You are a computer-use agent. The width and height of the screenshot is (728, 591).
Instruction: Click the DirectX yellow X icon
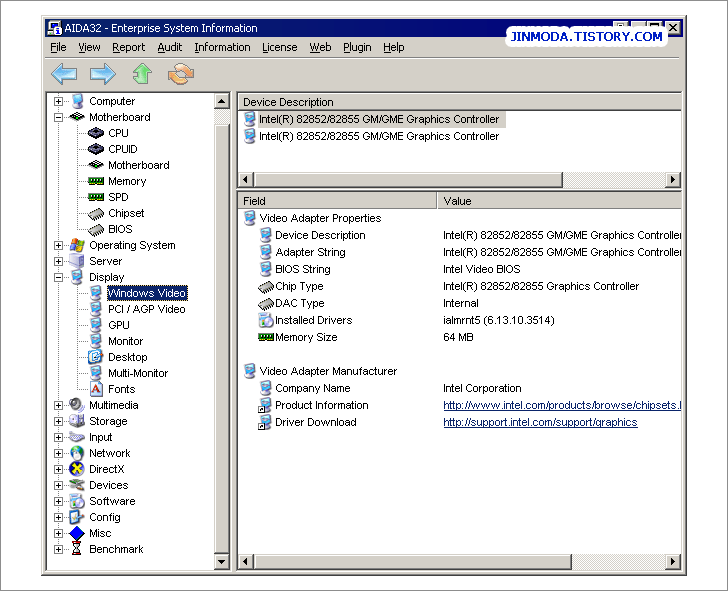point(77,469)
